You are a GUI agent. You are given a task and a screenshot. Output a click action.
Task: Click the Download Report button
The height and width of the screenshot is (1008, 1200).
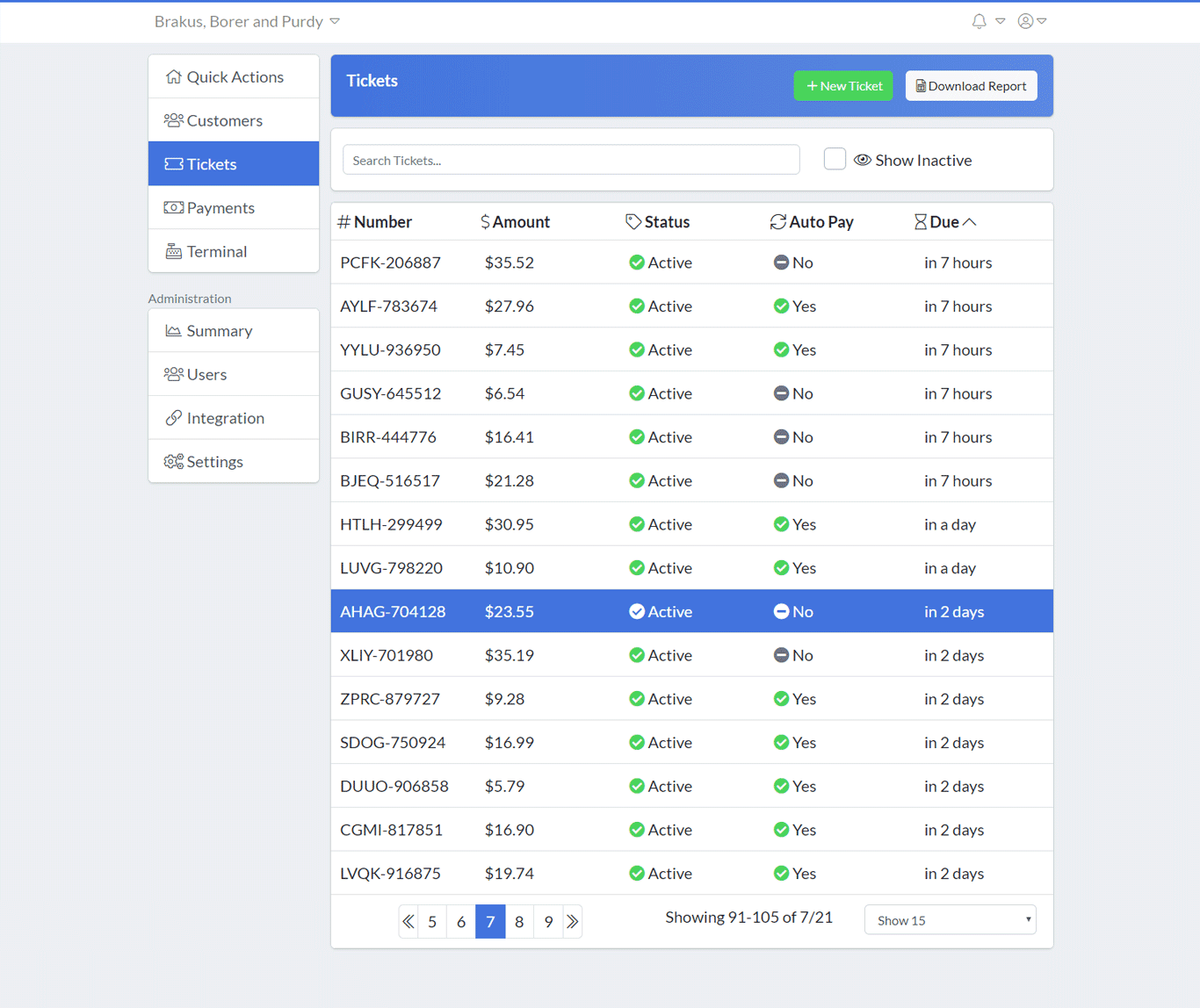pos(971,86)
